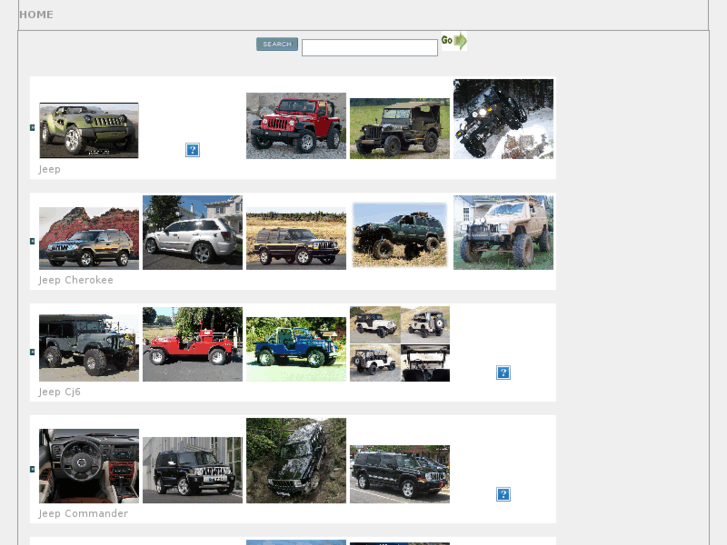Open the red Jeep CJ6 fire truck thumbnail
727x545 pixels.
click(x=192, y=344)
